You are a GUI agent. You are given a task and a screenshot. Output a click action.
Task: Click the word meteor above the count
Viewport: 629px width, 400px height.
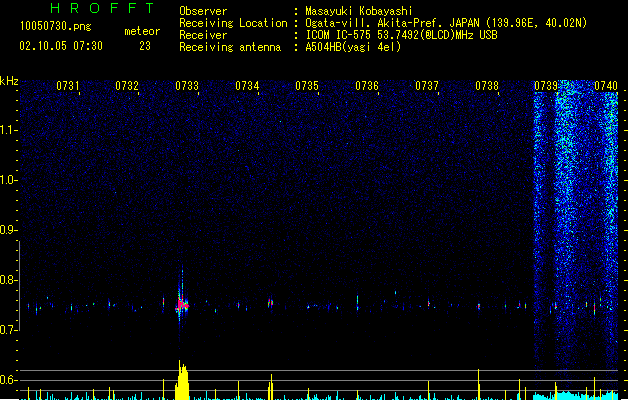click(142, 31)
